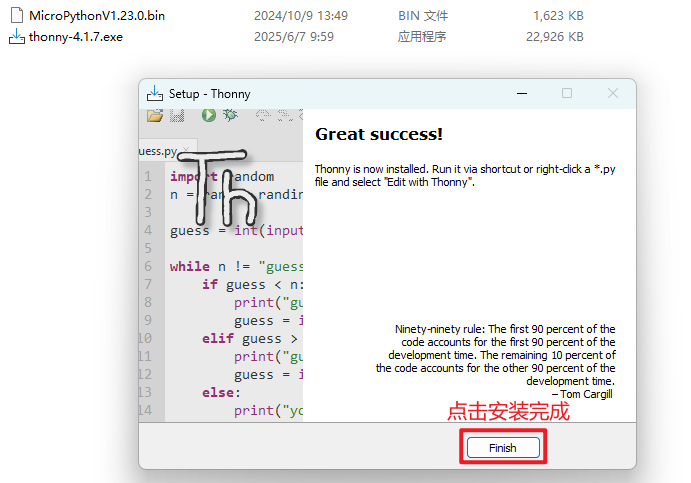Click the blank file icon of MicroPythonV1.23.0.bin

coord(17,15)
